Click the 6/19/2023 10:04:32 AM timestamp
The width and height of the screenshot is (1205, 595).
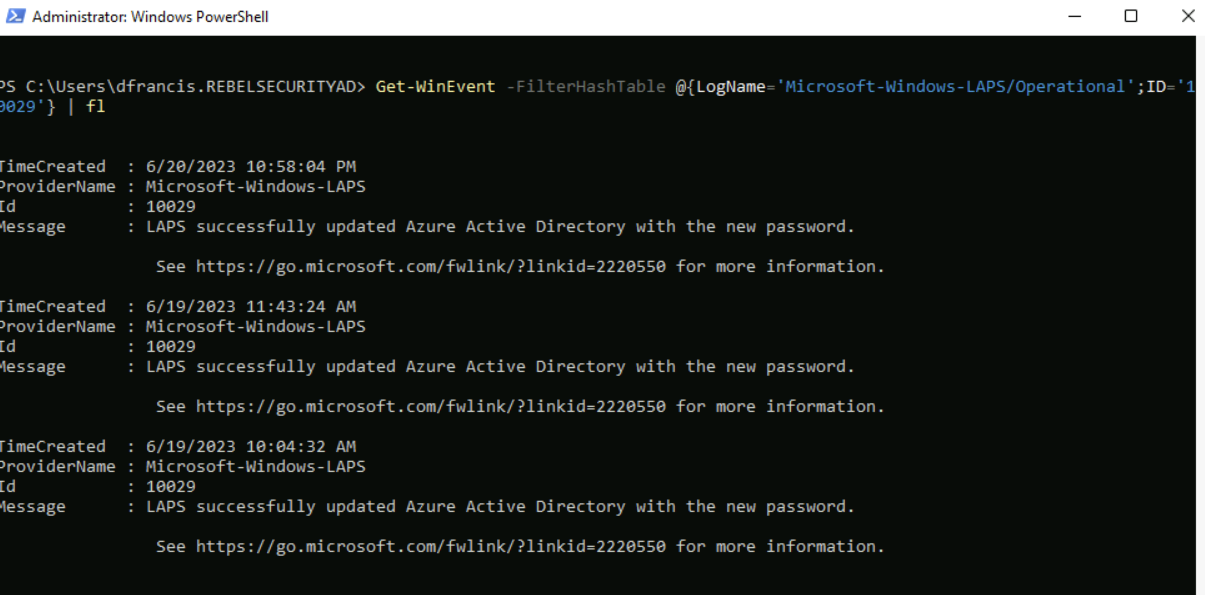[x=251, y=447]
